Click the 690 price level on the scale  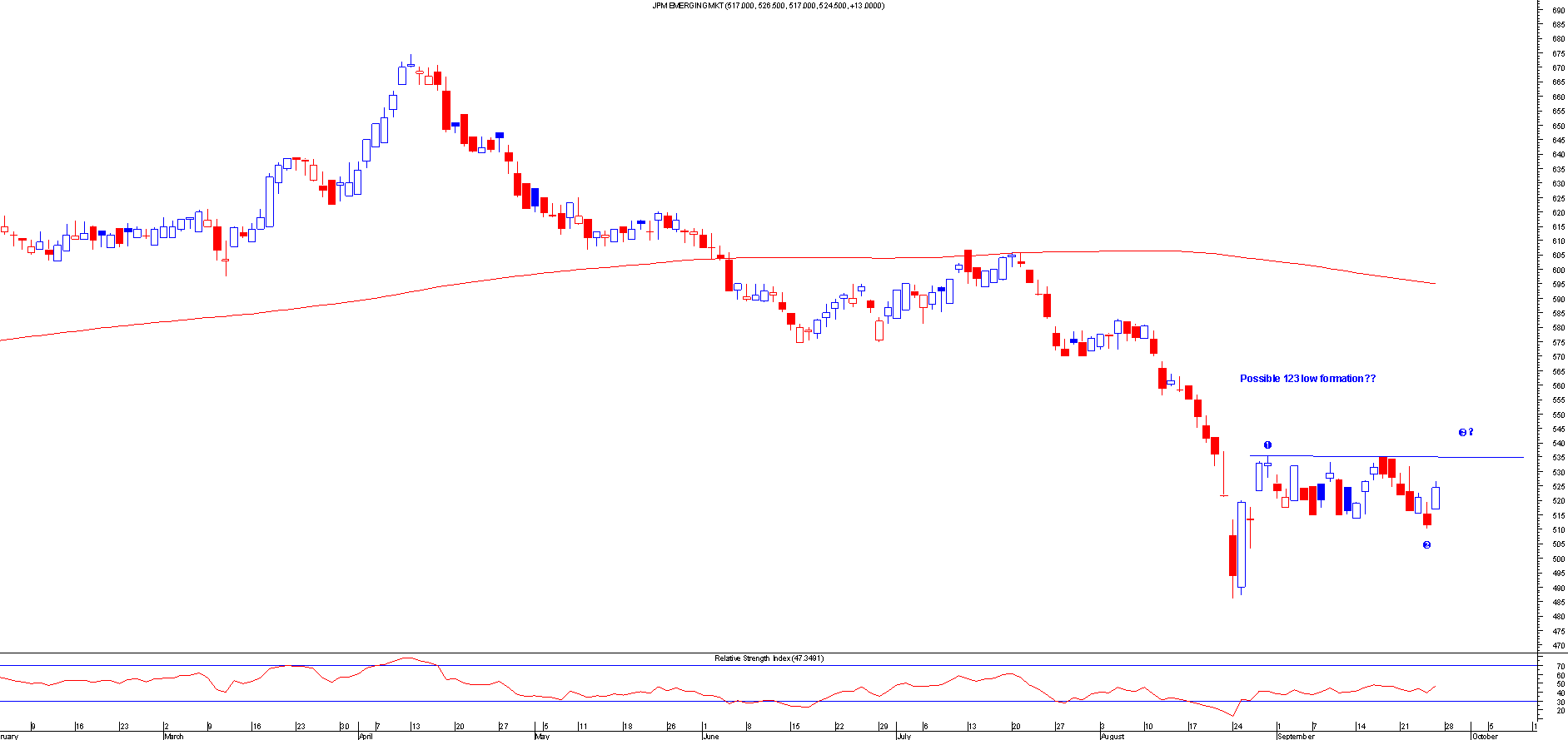[1557, 10]
